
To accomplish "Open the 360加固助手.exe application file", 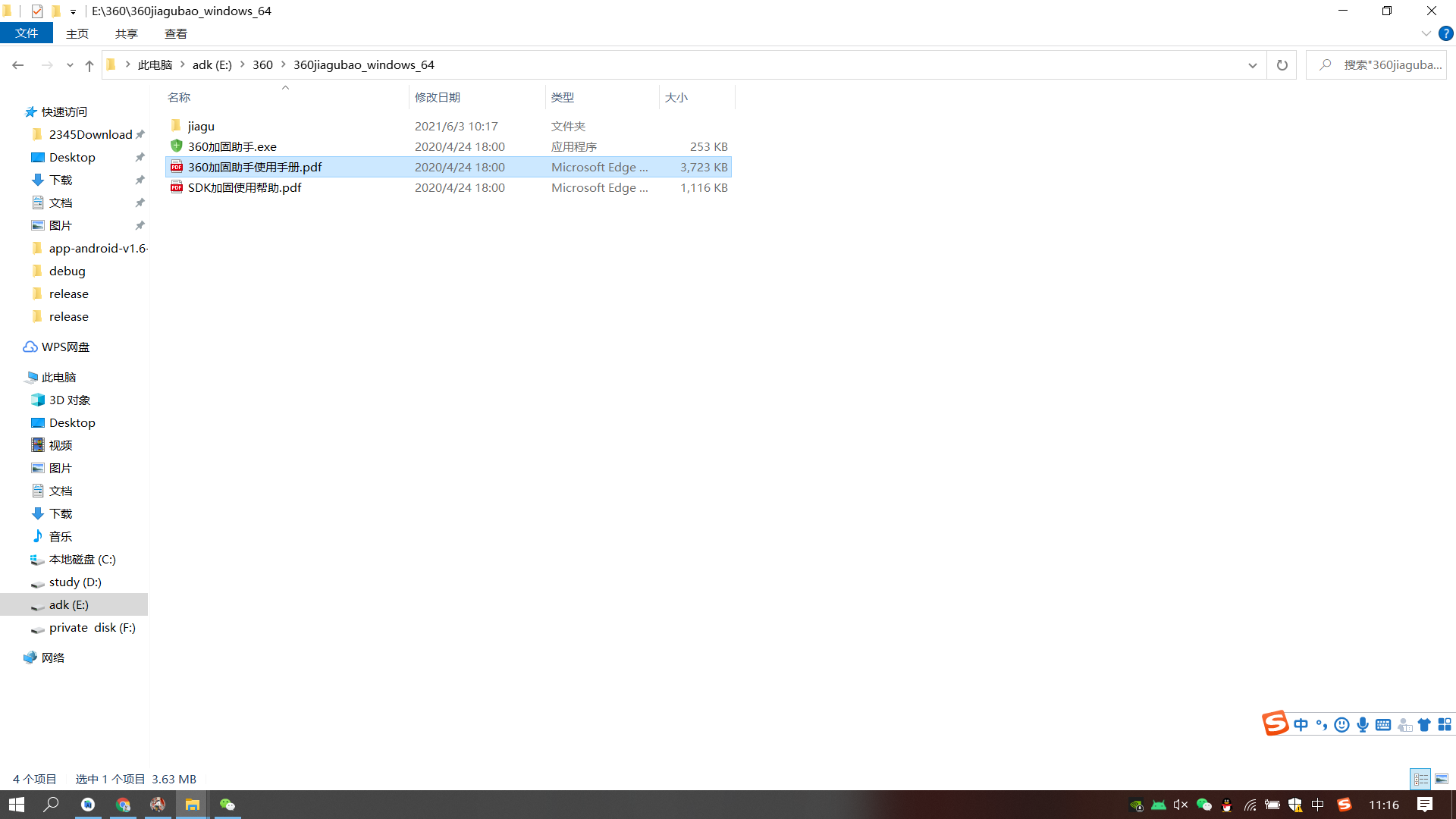I will [232, 146].
